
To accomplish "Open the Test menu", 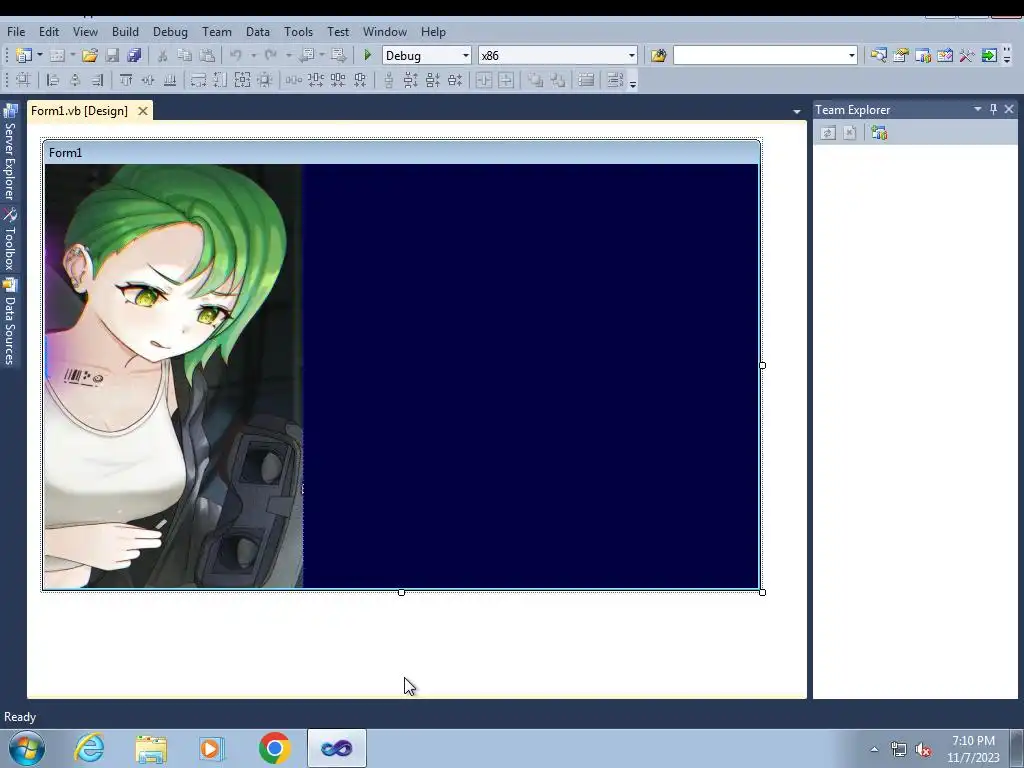I will pos(338,31).
